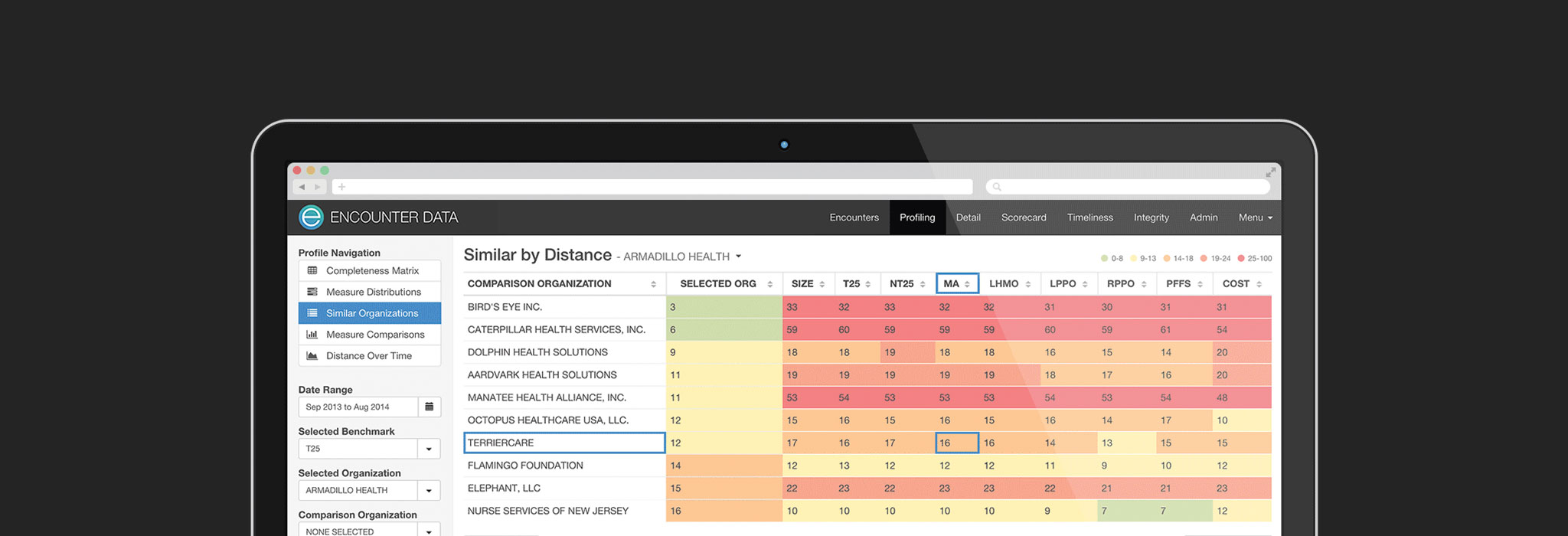The height and width of the screenshot is (536, 1568).
Task: Click the Completeness Matrix grid icon
Action: [x=312, y=270]
